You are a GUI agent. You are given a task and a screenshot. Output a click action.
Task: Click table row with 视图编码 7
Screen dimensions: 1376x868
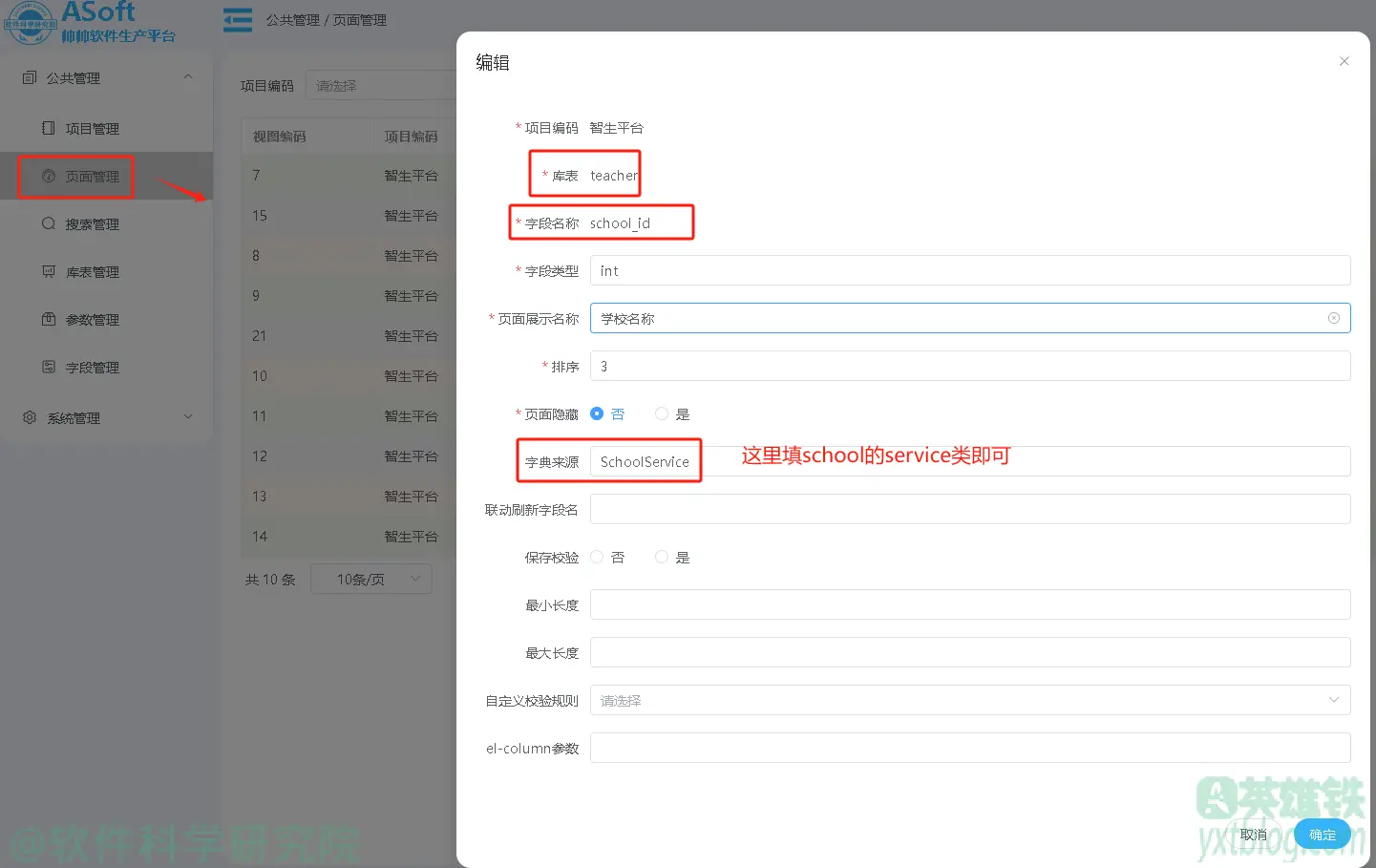pyautogui.click(x=349, y=175)
